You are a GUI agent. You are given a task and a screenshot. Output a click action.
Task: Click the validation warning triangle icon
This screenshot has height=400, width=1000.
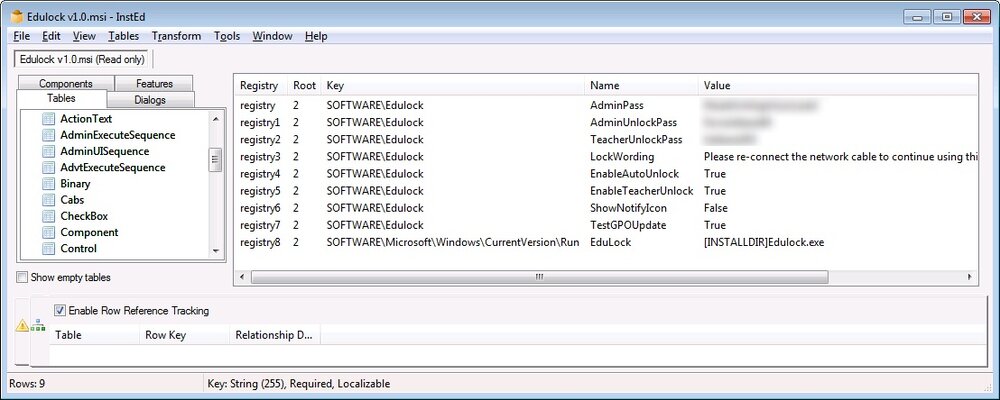coord(22,326)
